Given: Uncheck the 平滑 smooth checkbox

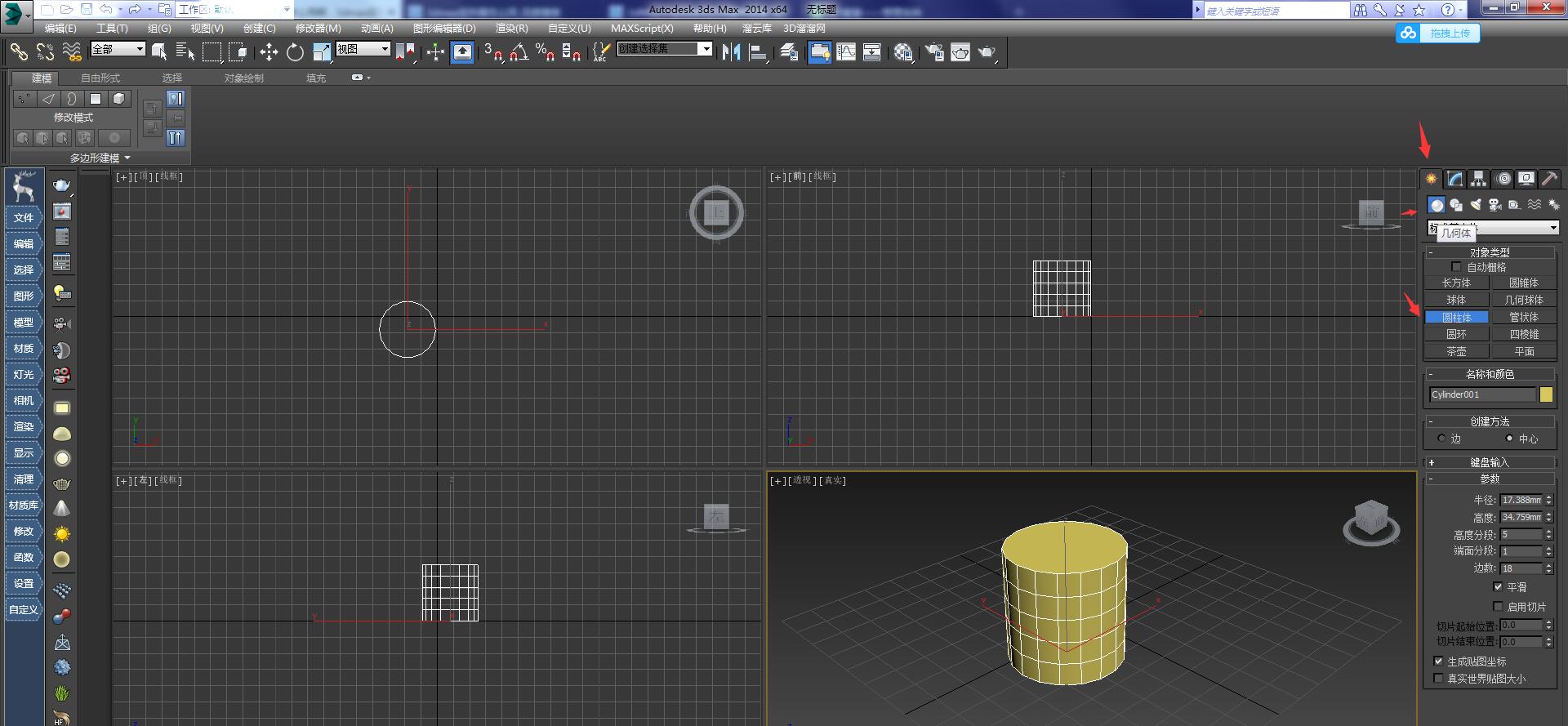Looking at the screenshot, I should 1498,587.
